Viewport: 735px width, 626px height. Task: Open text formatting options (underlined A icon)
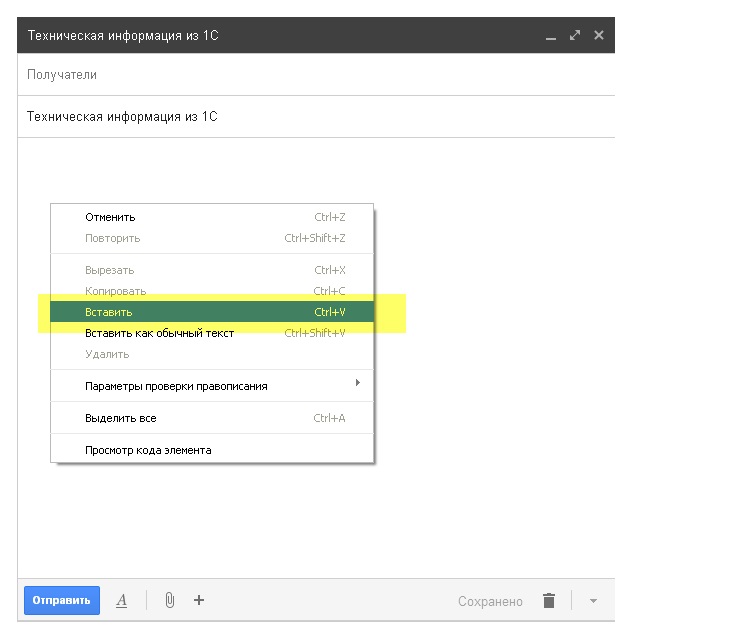click(121, 601)
